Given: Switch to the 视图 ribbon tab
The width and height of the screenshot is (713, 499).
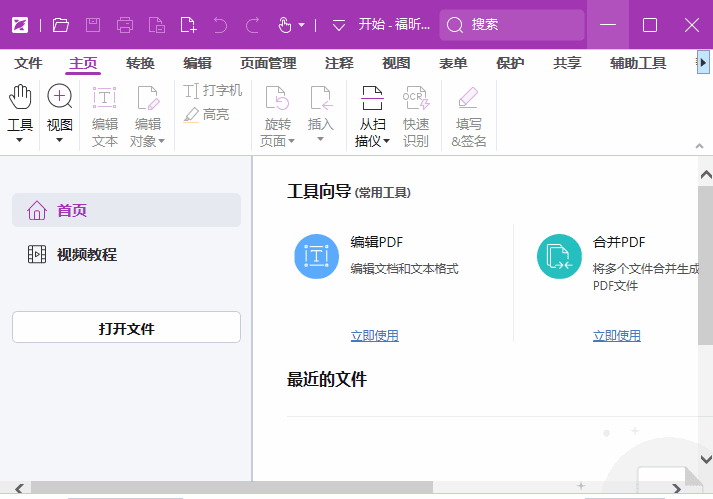Looking at the screenshot, I should [396, 63].
